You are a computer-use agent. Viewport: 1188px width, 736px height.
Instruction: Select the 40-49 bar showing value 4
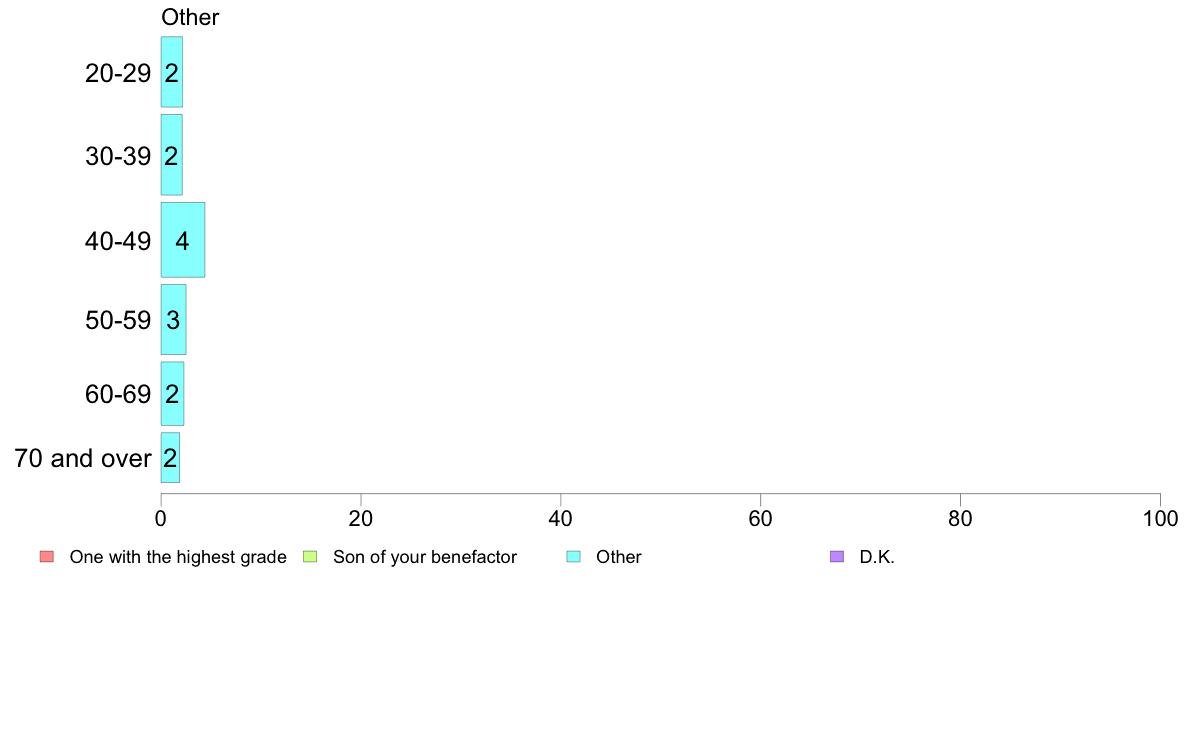coord(183,240)
